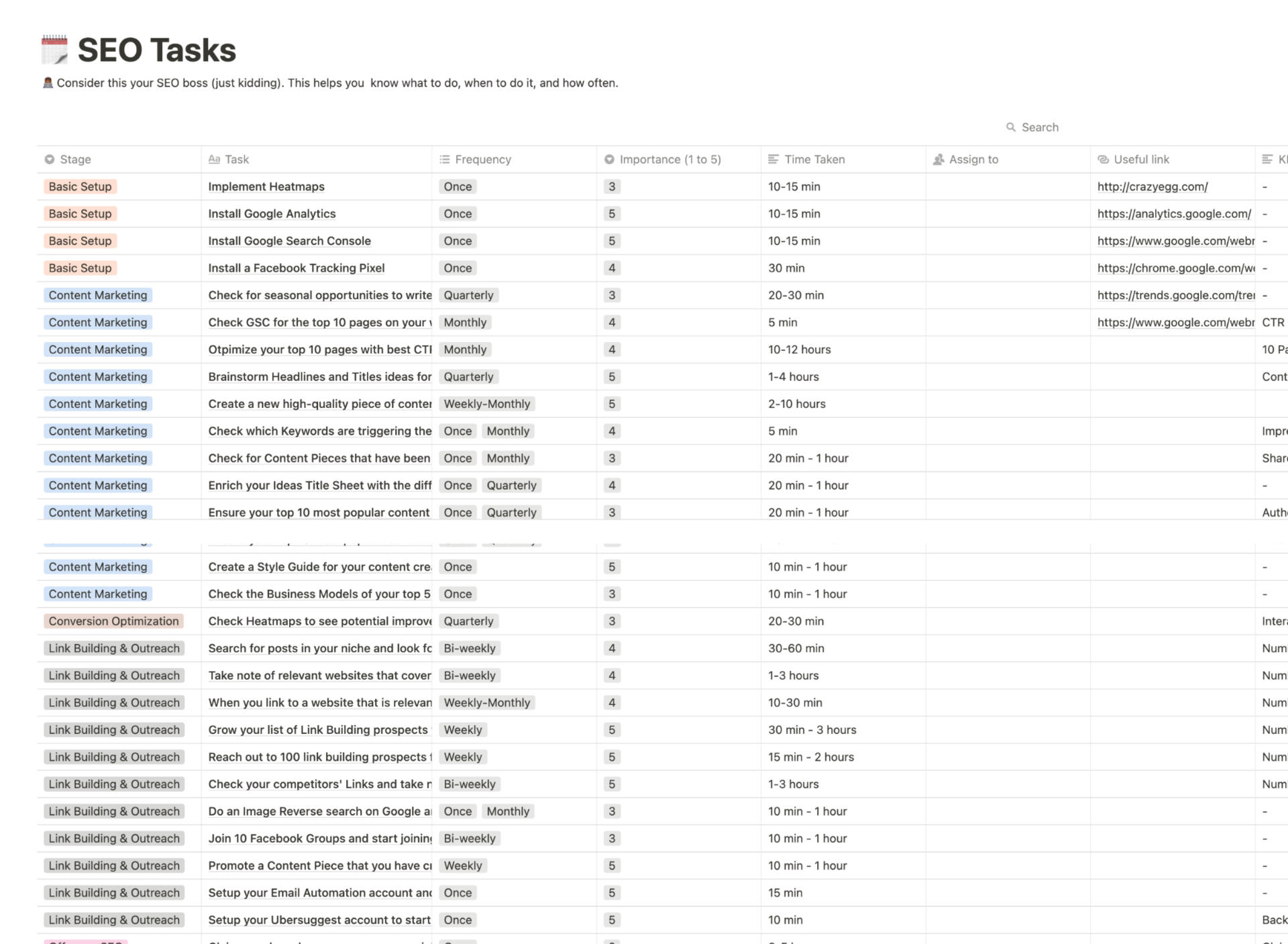1288x944 pixels.
Task: Open the https://analytics.google.com/ link
Action: 1173,213
